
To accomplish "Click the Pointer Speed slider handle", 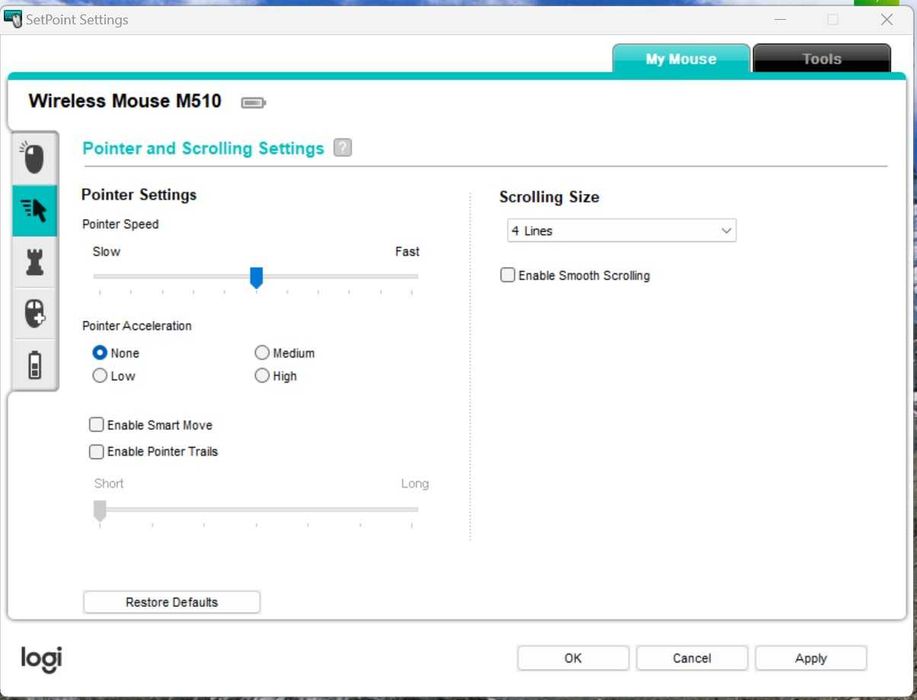I will click(x=256, y=278).
